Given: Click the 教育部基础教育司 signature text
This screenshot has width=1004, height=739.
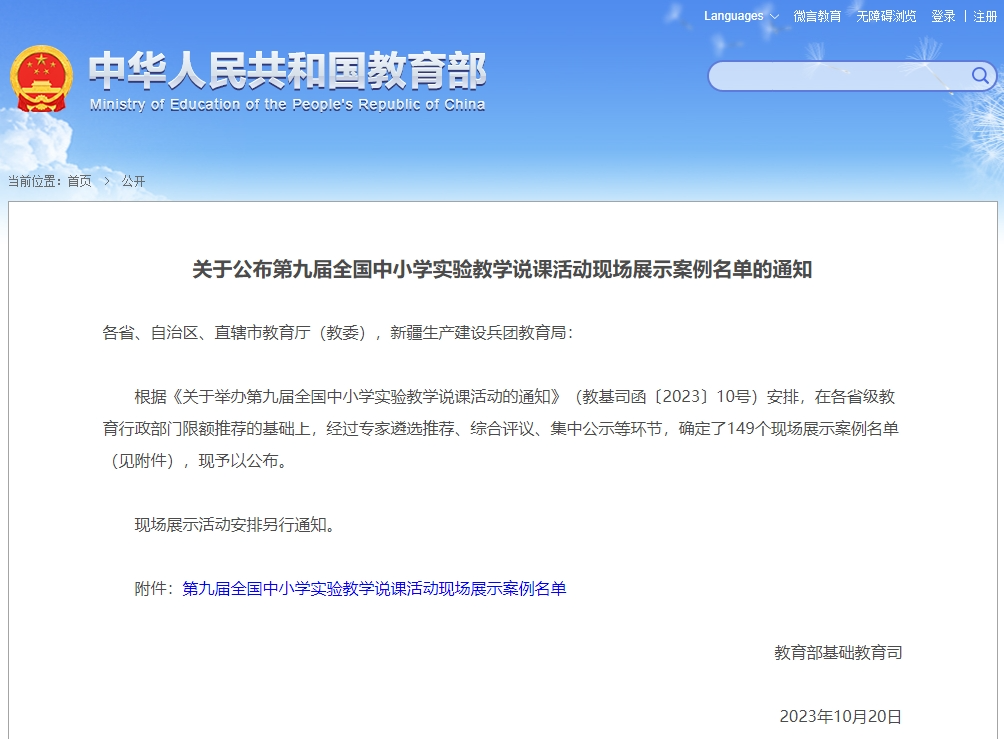Looking at the screenshot, I should coord(838,653).
